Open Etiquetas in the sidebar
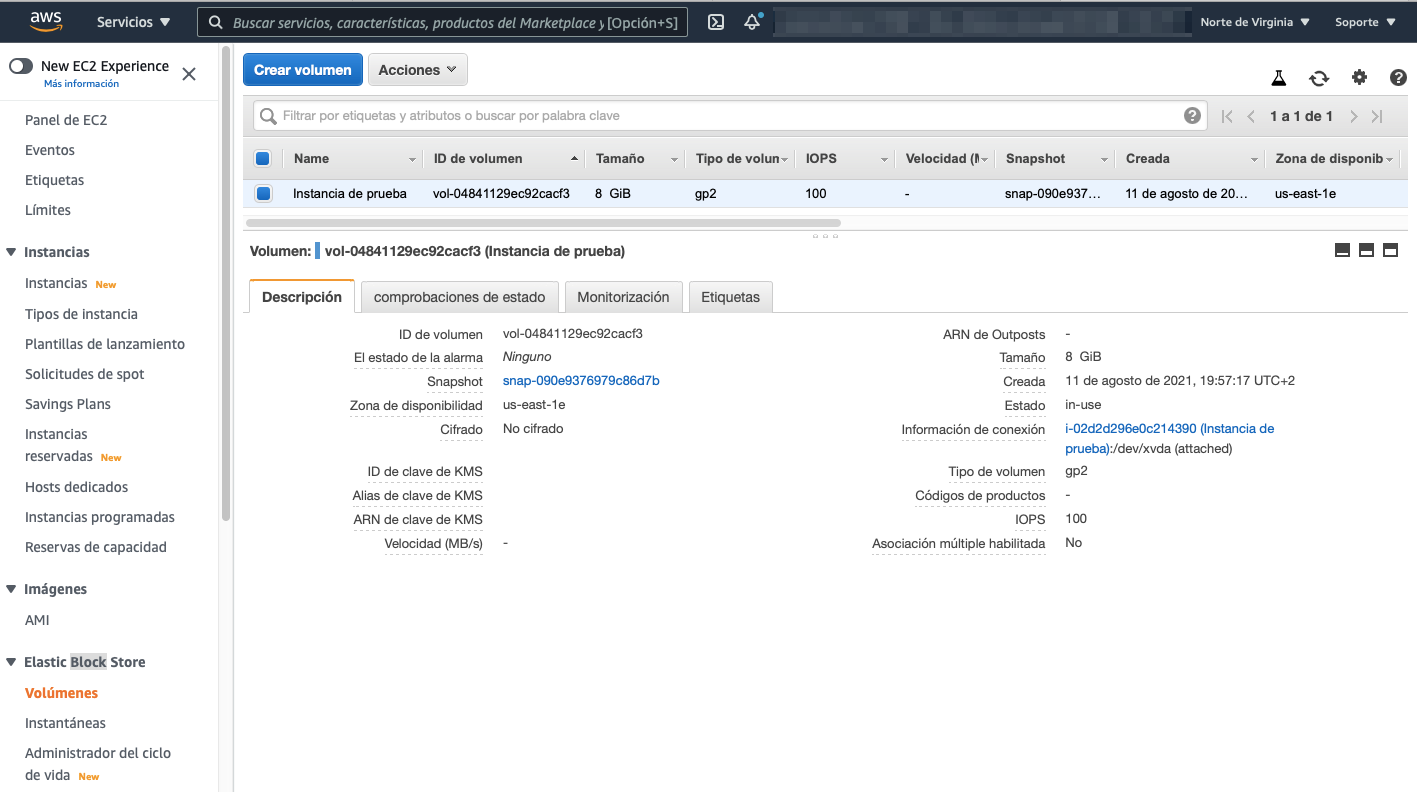This screenshot has height=792, width=1417. pos(55,180)
